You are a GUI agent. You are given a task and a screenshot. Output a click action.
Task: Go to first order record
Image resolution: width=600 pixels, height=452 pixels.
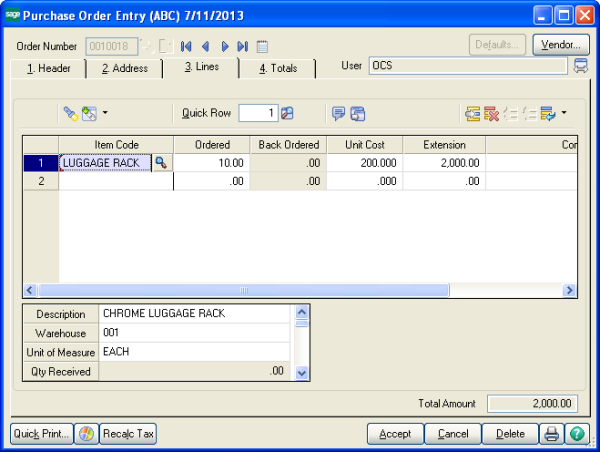click(x=186, y=46)
